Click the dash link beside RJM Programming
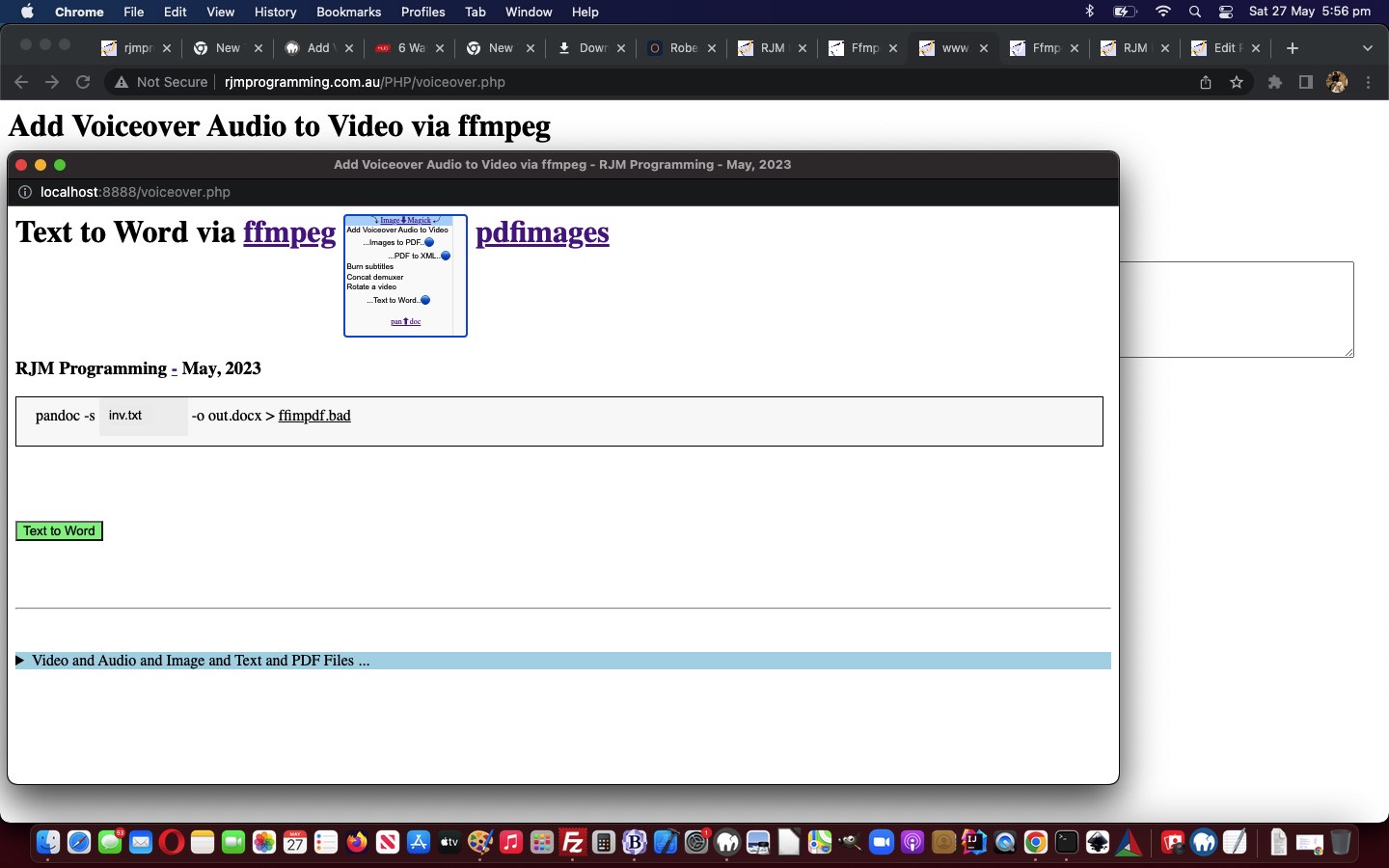The height and width of the screenshot is (868, 1389). click(x=174, y=368)
